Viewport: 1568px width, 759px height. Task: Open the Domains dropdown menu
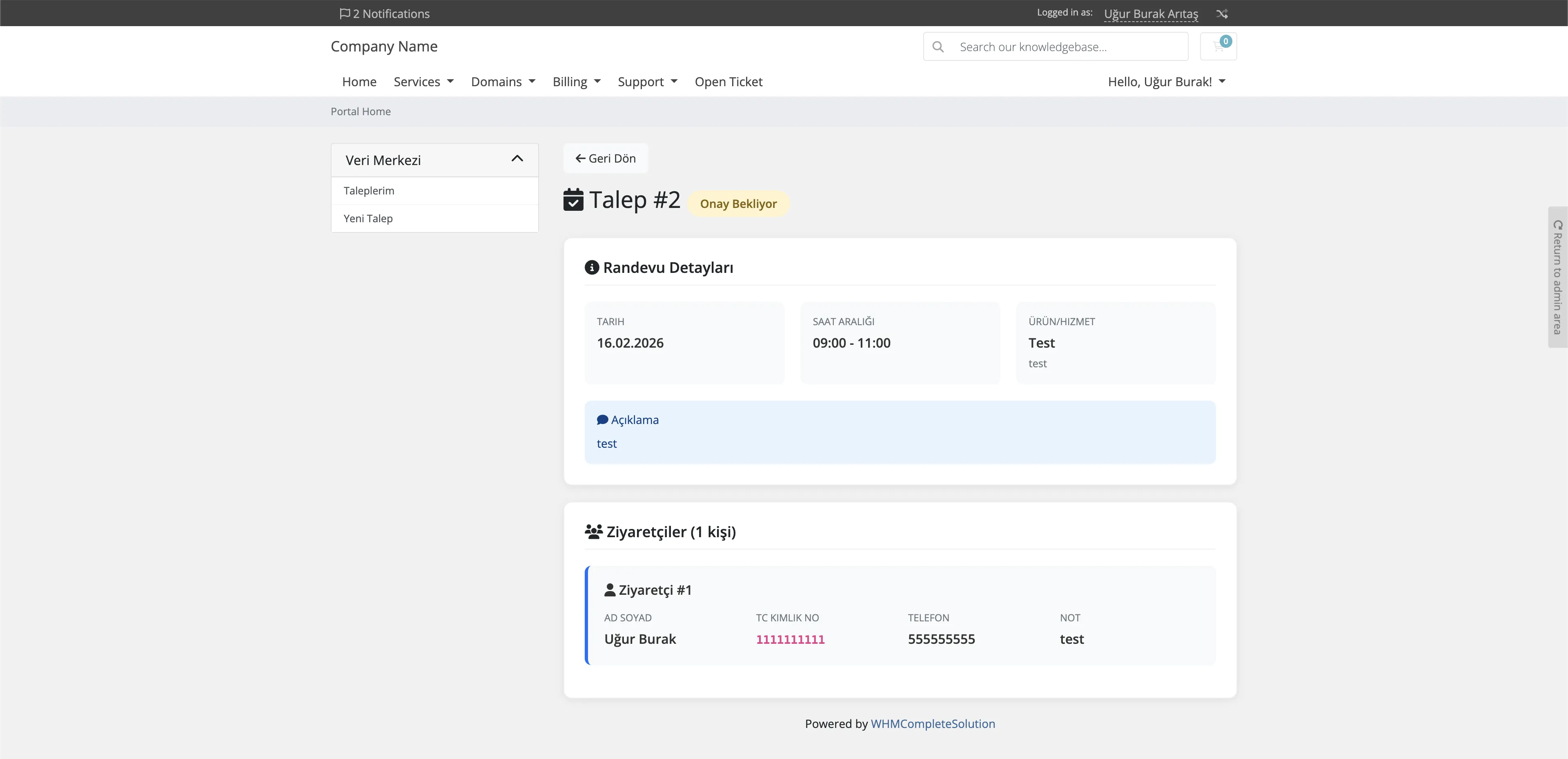tap(503, 82)
